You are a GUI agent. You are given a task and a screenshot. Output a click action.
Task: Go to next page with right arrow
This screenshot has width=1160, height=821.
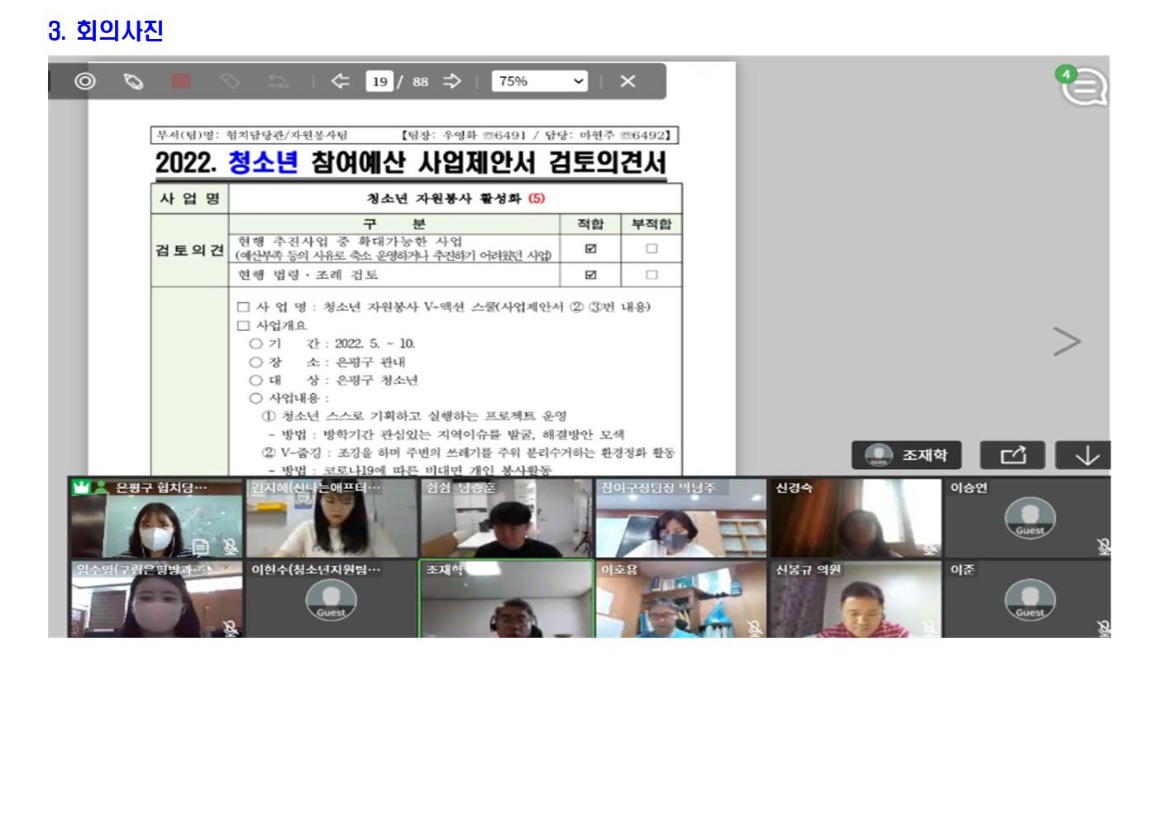coord(450,82)
